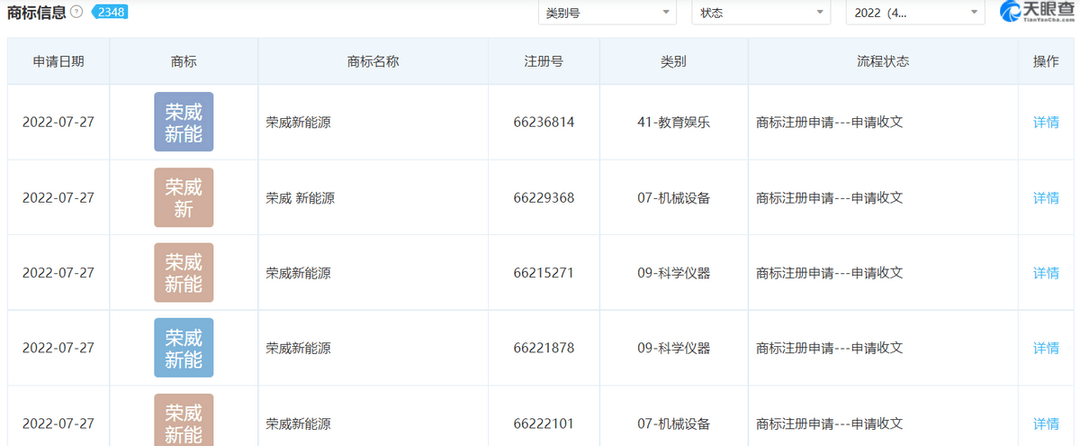This screenshot has height=446, width=1080.
Task: Open 详情 for registration 66236814
Action: point(1046,123)
